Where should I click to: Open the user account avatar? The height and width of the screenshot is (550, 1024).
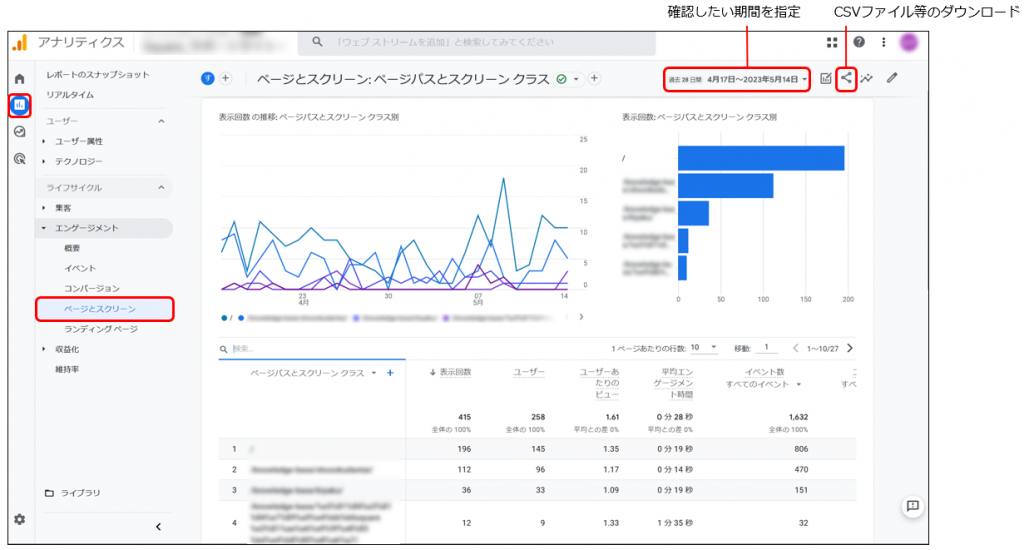[x=908, y=42]
